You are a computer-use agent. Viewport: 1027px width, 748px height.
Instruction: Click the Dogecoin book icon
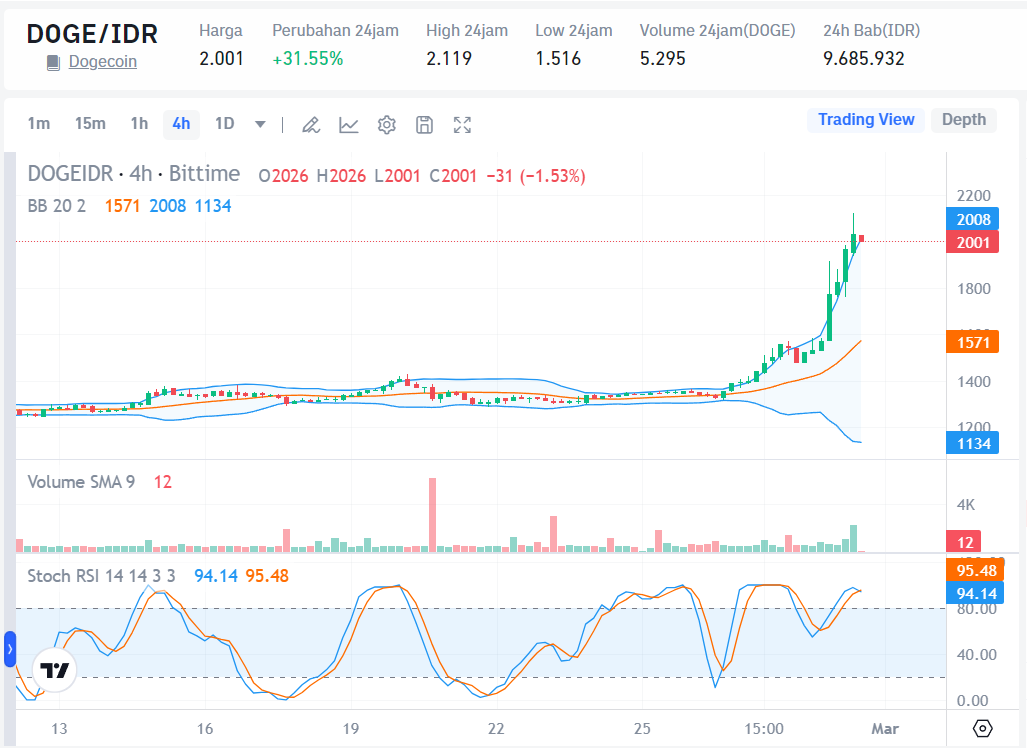pos(54,62)
